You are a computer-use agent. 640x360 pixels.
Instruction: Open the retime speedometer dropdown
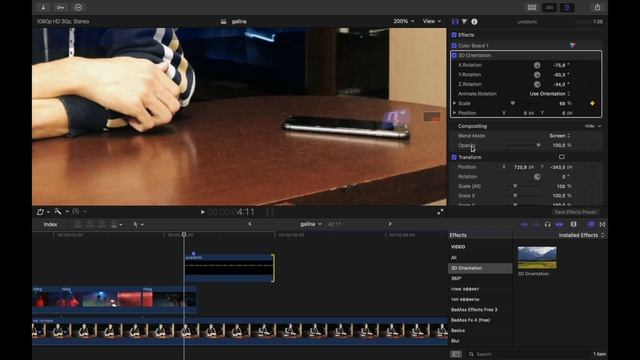tap(79, 211)
